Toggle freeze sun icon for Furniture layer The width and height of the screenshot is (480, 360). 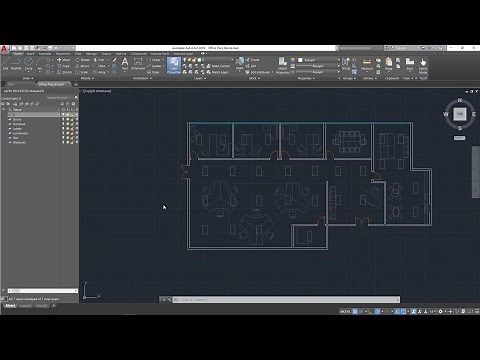(x=67, y=124)
